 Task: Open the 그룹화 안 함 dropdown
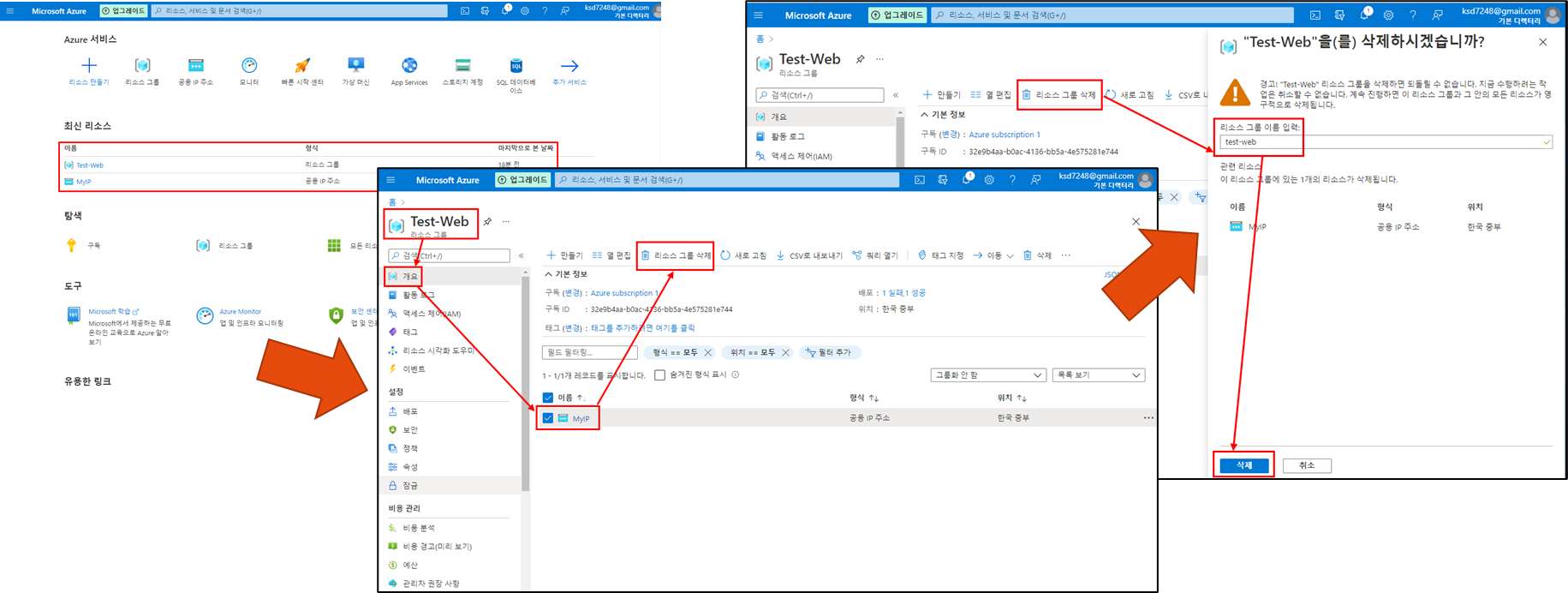click(x=987, y=375)
